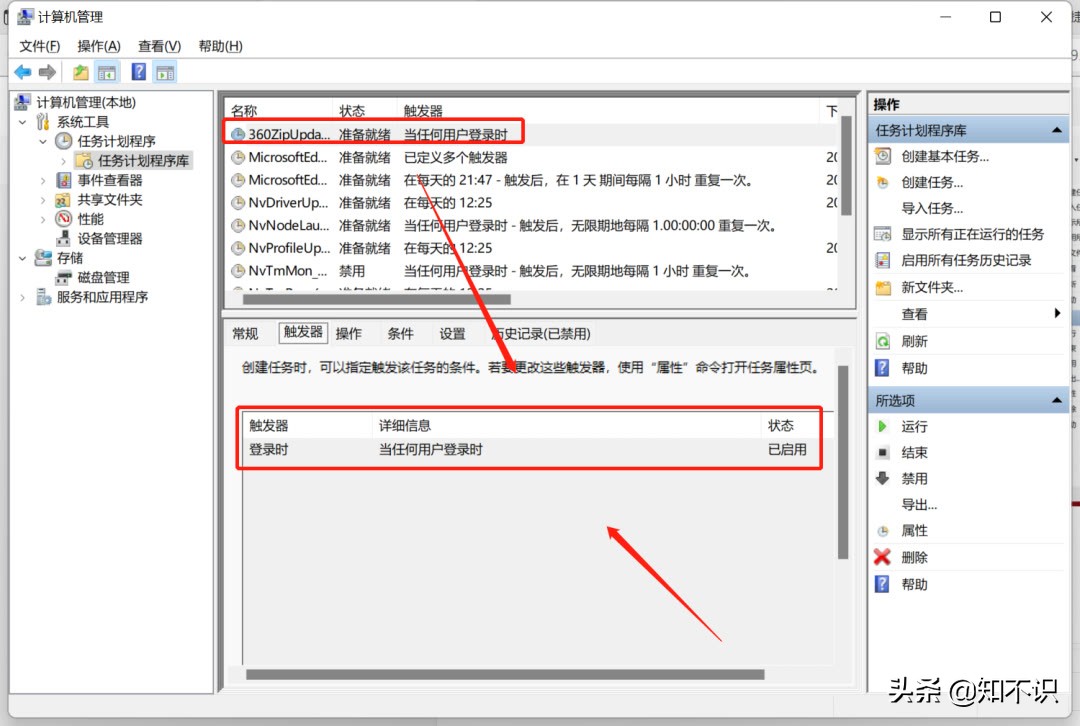Expand the 性能 node
1080x726 pixels.
point(43,219)
